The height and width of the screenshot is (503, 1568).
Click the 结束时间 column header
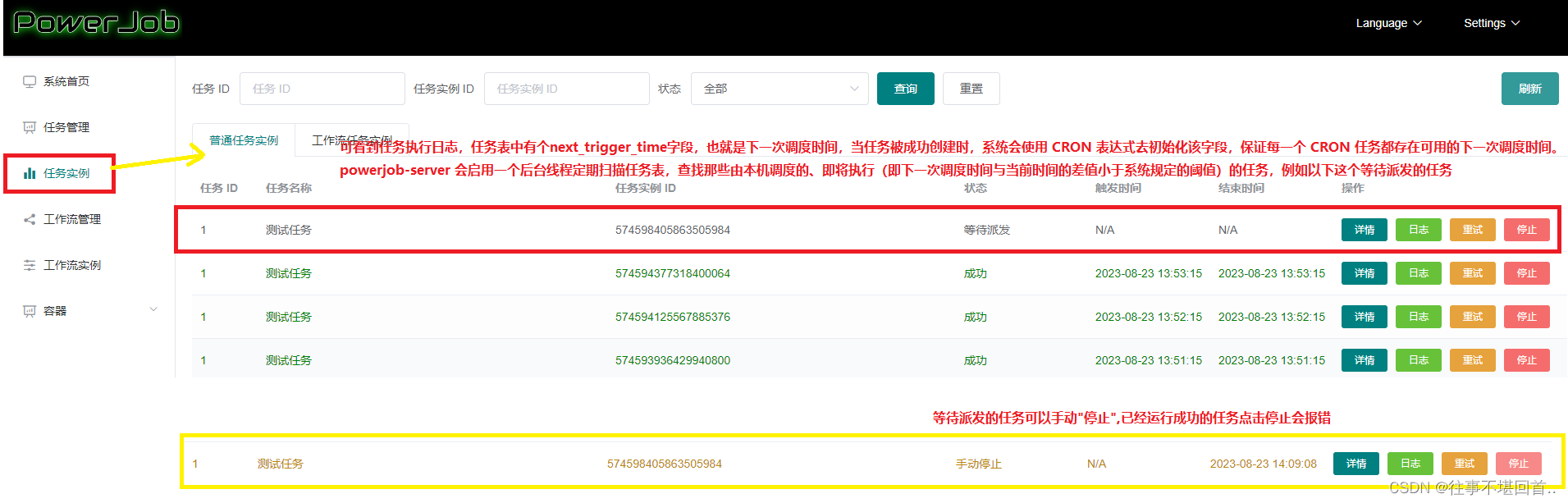[1241, 188]
